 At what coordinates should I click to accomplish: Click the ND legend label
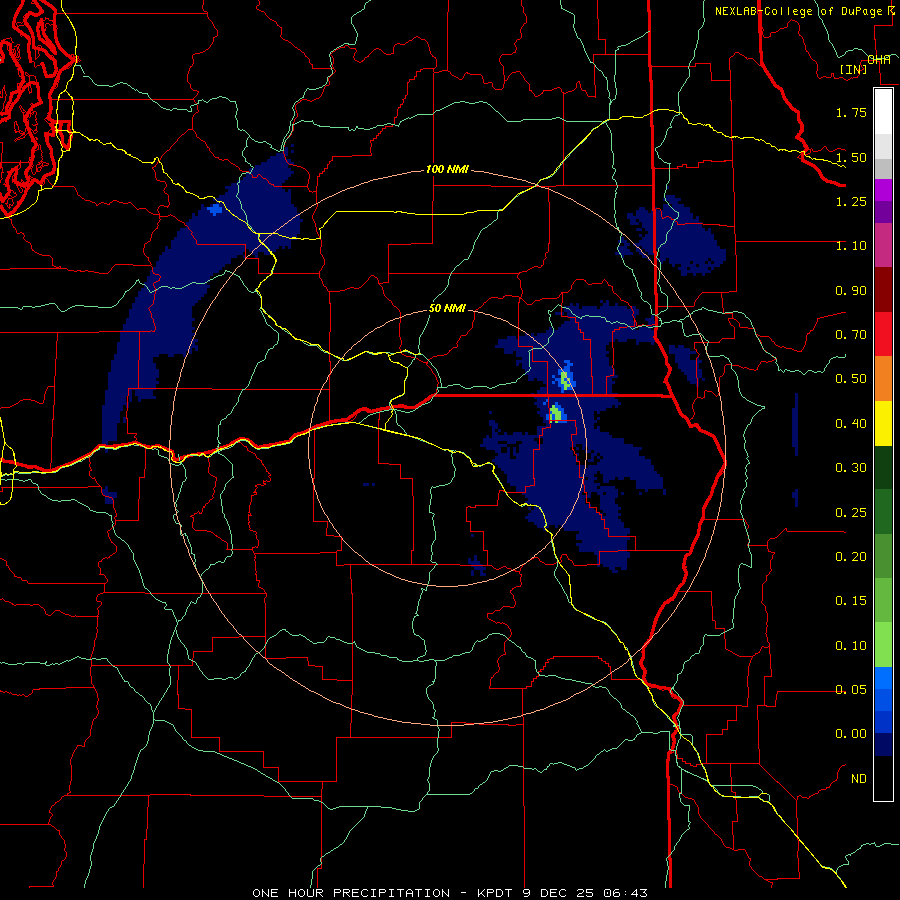(x=859, y=779)
